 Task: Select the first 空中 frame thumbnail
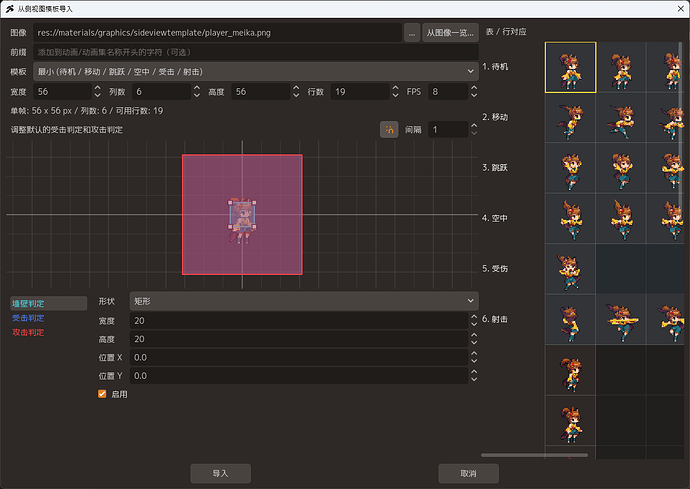point(571,219)
